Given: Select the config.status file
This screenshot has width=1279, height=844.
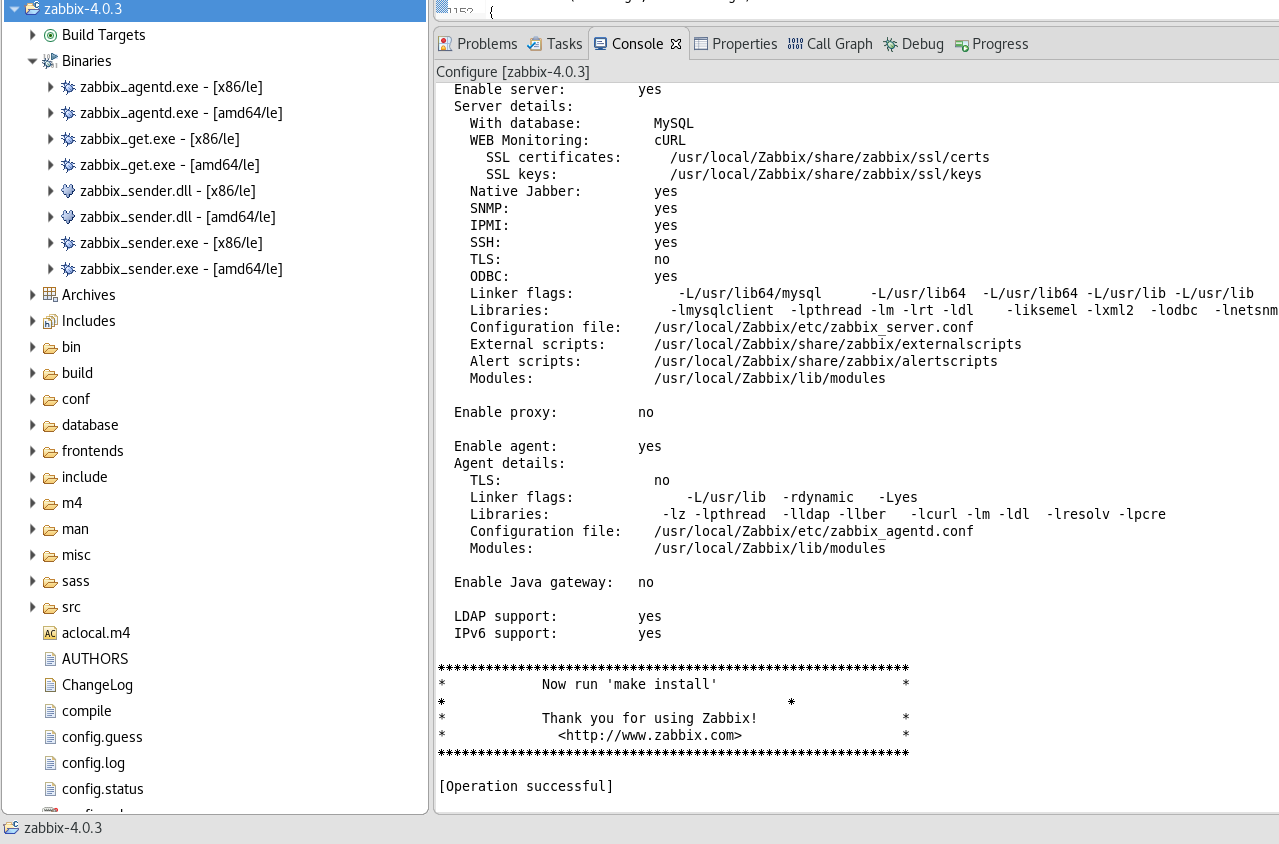Looking at the screenshot, I should coord(103,789).
